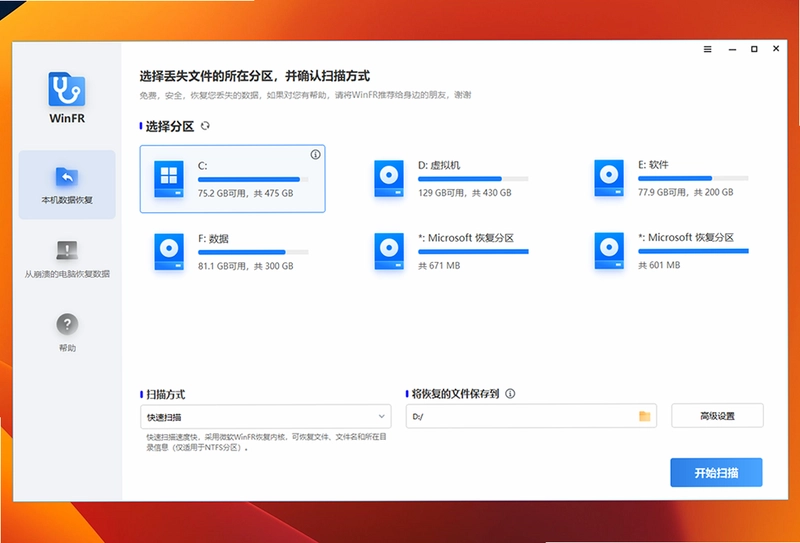Select the C: drive Windows icon
This screenshot has height=543, width=800.
[169, 179]
